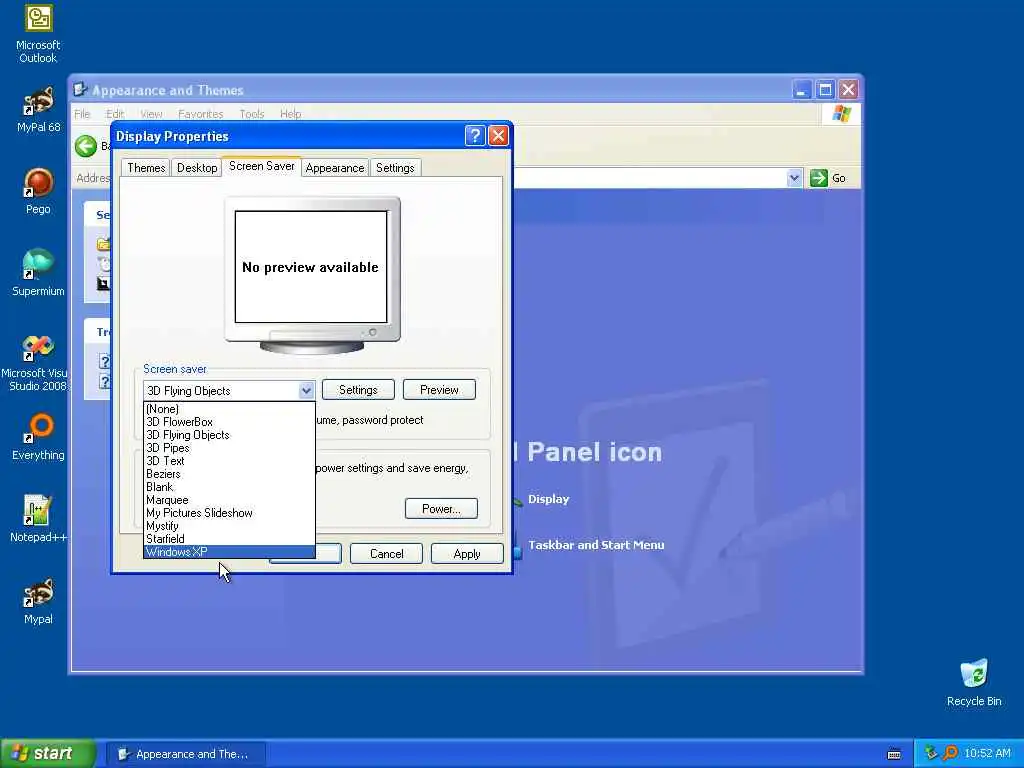1024x768 pixels.
Task: Collapse the screen saver dropdown arrow
Action: coord(306,391)
